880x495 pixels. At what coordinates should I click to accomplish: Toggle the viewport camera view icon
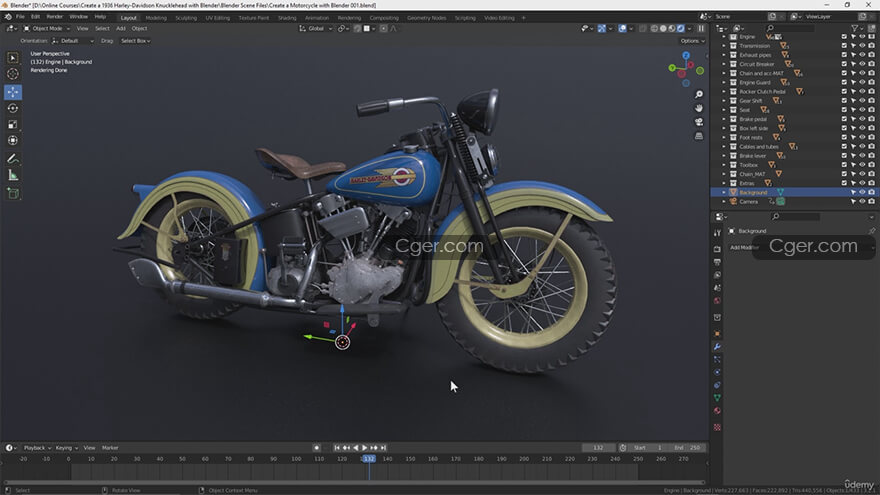(x=699, y=122)
